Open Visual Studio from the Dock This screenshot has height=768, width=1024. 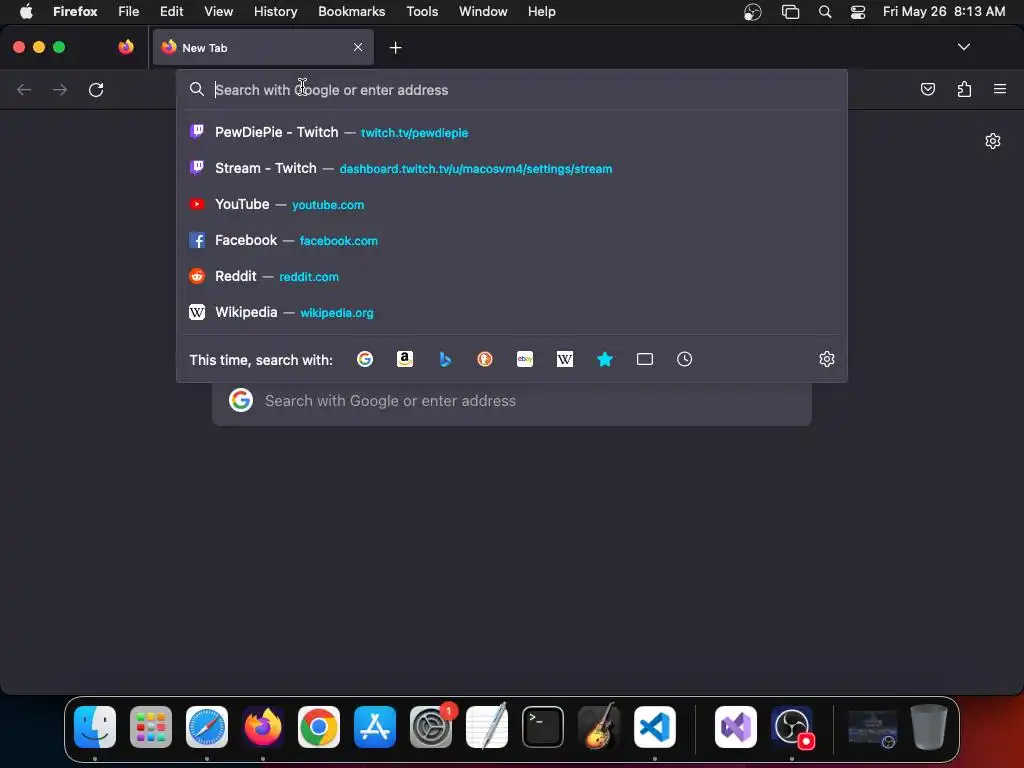coord(736,727)
